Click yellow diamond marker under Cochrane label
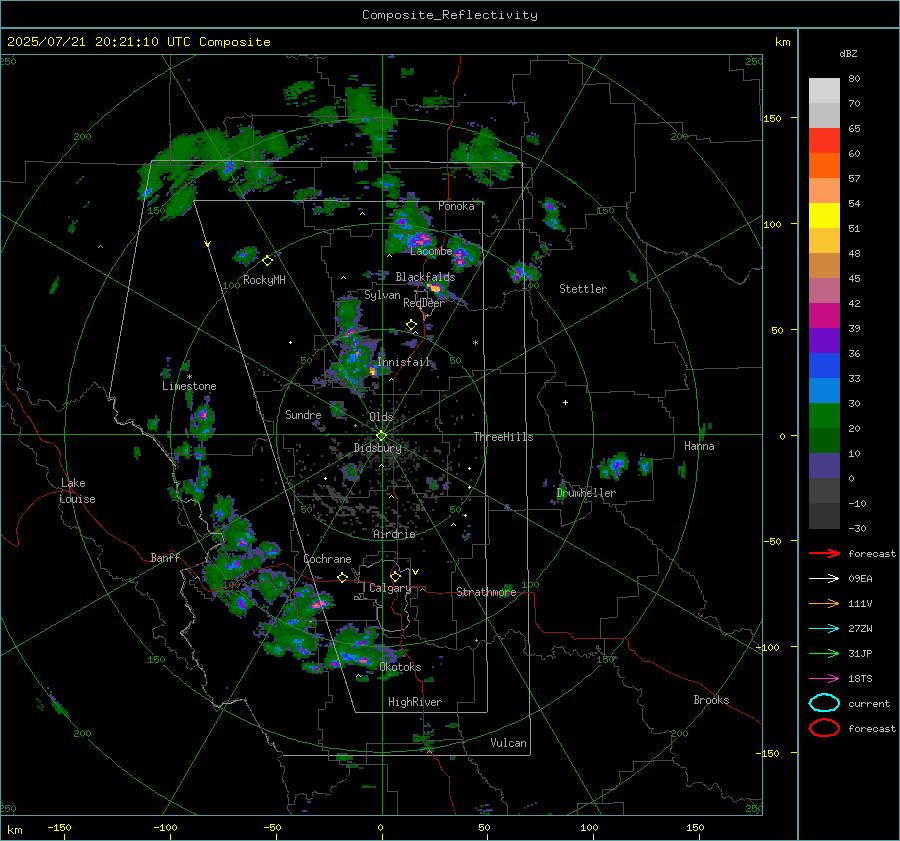Viewport: 900px width, 841px height. [342, 577]
